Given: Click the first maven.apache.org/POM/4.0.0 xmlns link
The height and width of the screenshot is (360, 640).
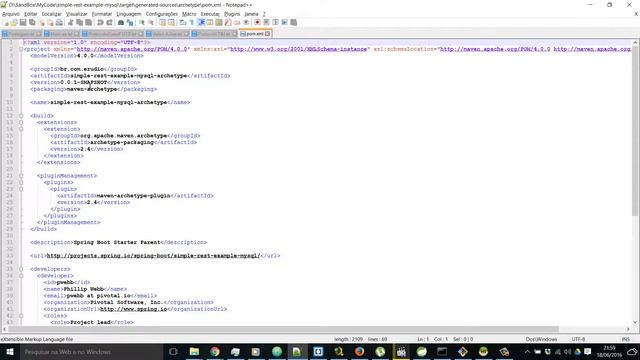Looking at the screenshot, I should 132,49.
